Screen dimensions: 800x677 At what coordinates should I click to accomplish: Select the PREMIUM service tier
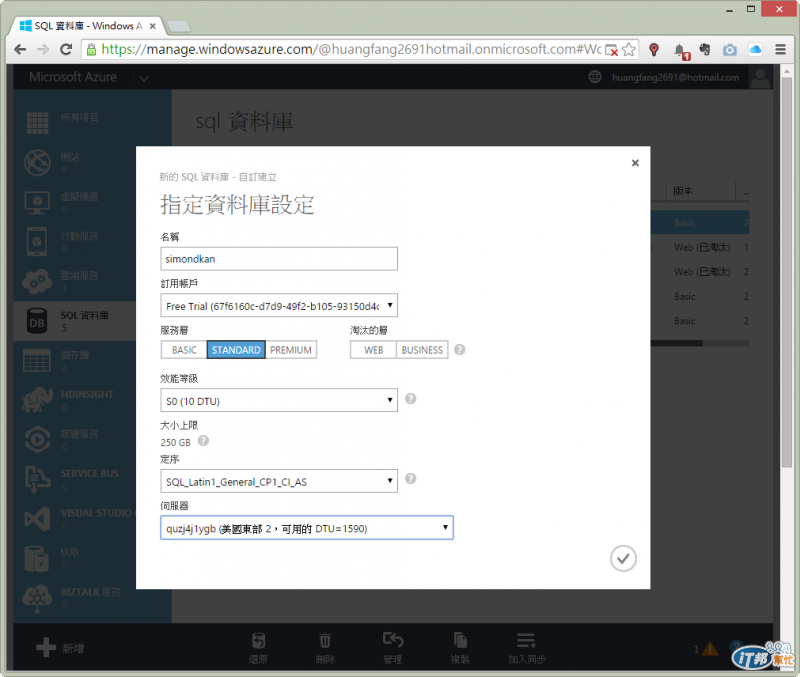click(291, 349)
